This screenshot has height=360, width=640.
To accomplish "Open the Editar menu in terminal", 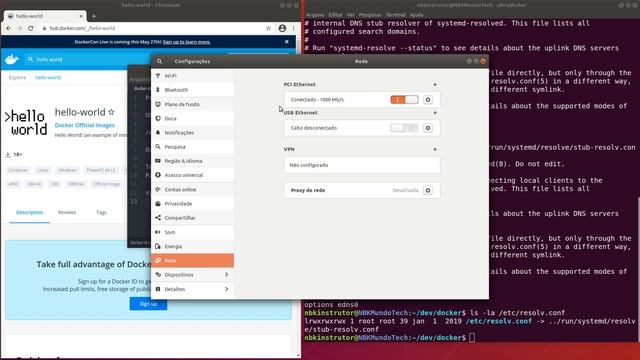I will tap(335, 15).
